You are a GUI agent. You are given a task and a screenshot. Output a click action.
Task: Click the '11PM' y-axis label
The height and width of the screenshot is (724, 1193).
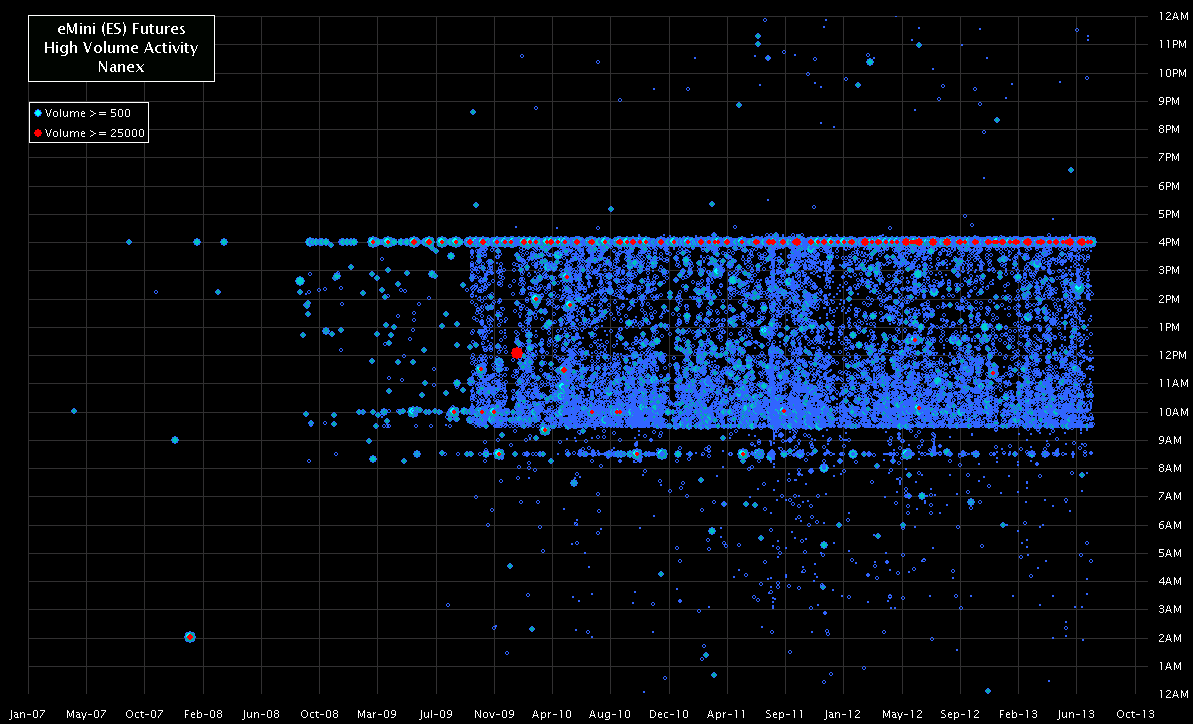click(x=1173, y=45)
